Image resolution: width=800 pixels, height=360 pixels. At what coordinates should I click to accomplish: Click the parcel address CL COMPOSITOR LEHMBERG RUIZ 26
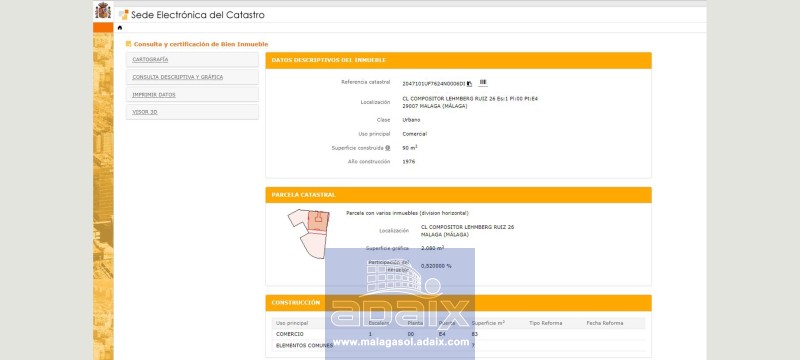(x=467, y=227)
